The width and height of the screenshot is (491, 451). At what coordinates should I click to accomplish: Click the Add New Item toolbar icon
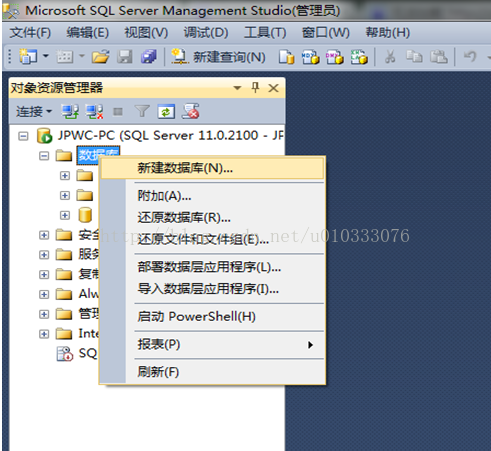pos(65,56)
